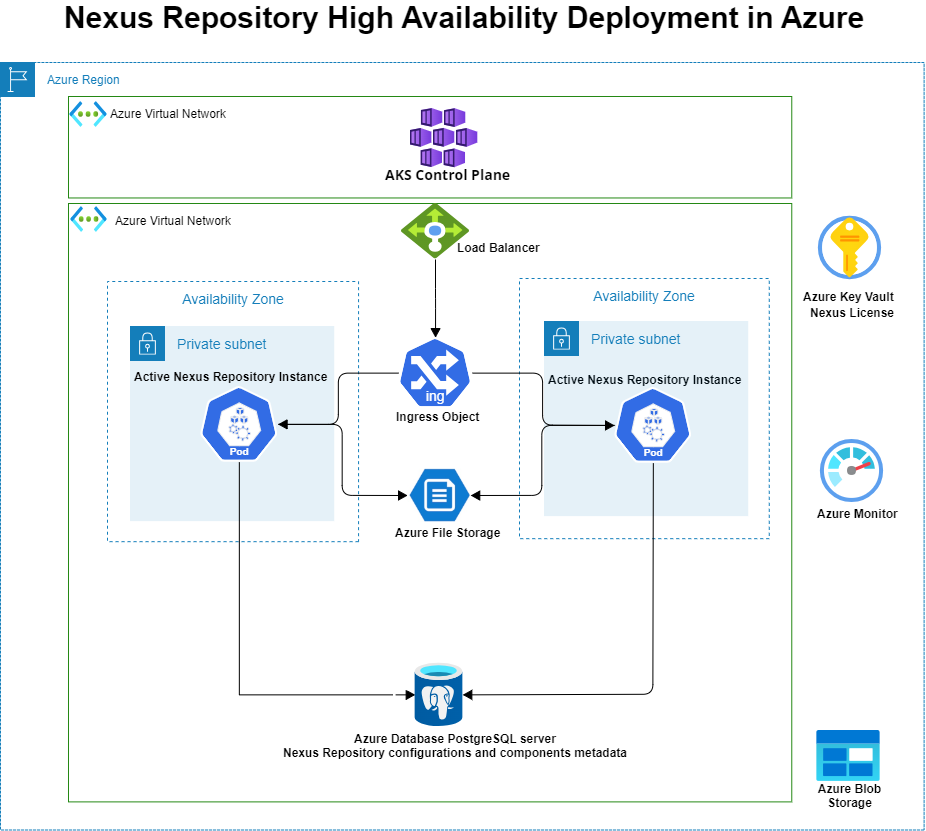Viewport: 926px width, 831px height.
Task: Click the Azure Key Vault label
Action: [848, 296]
